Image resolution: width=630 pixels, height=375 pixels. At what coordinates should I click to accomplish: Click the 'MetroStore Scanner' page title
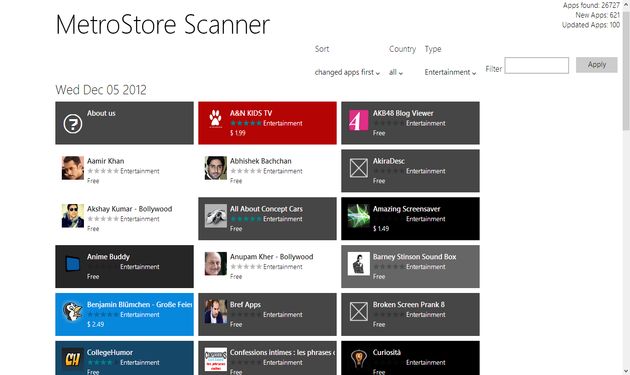click(x=163, y=25)
